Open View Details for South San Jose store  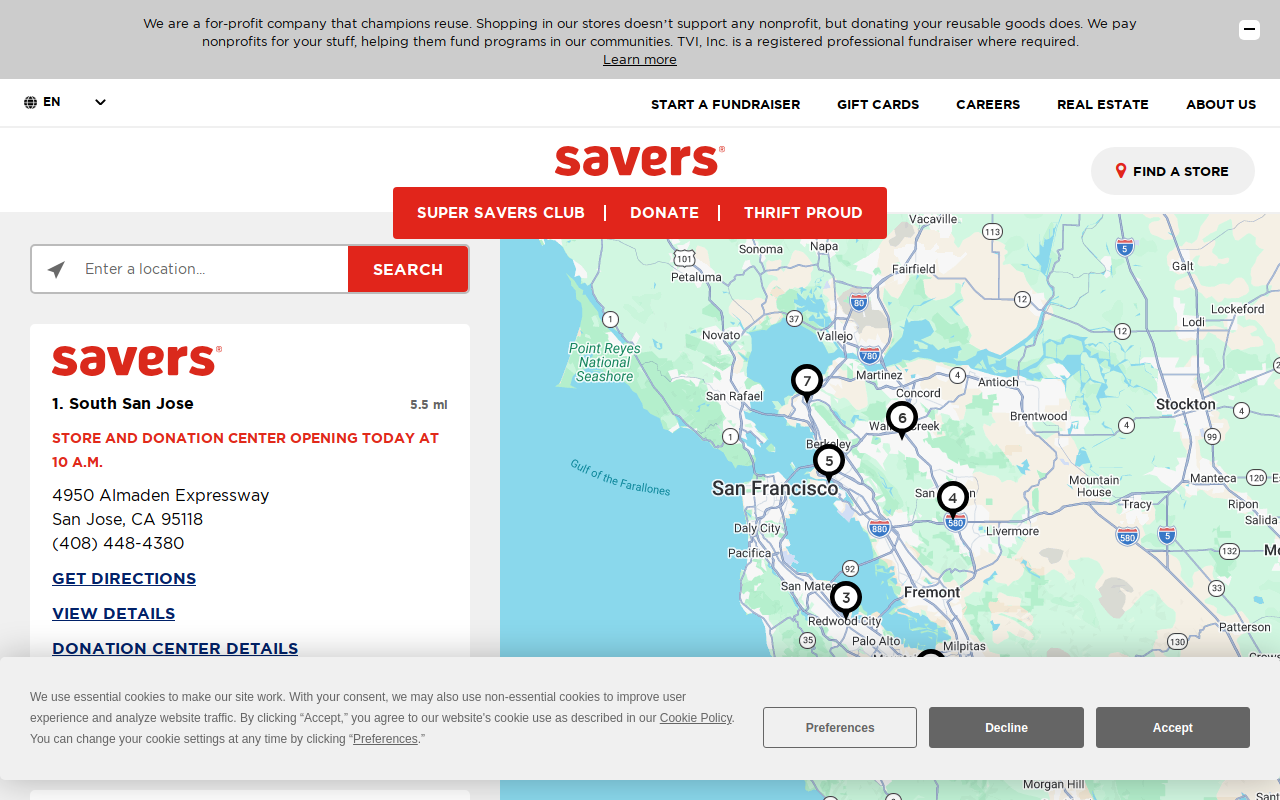point(114,614)
